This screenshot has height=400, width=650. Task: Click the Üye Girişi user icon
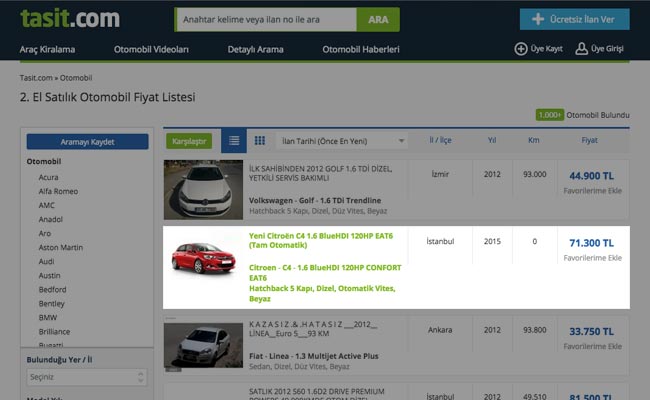(x=581, y=49)
